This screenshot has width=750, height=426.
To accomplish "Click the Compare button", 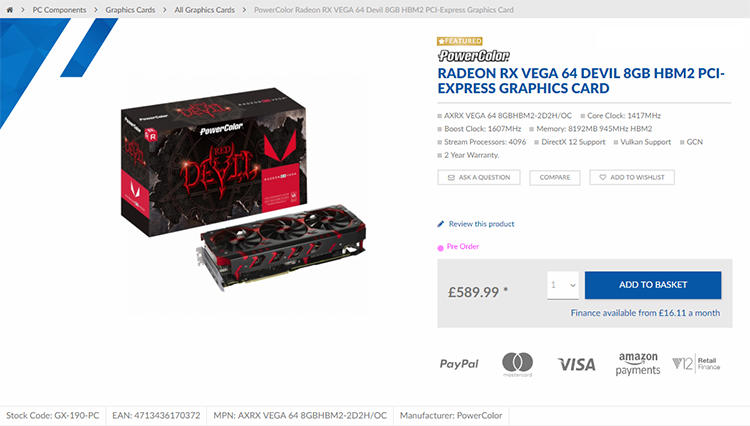I will pos(555,177).
